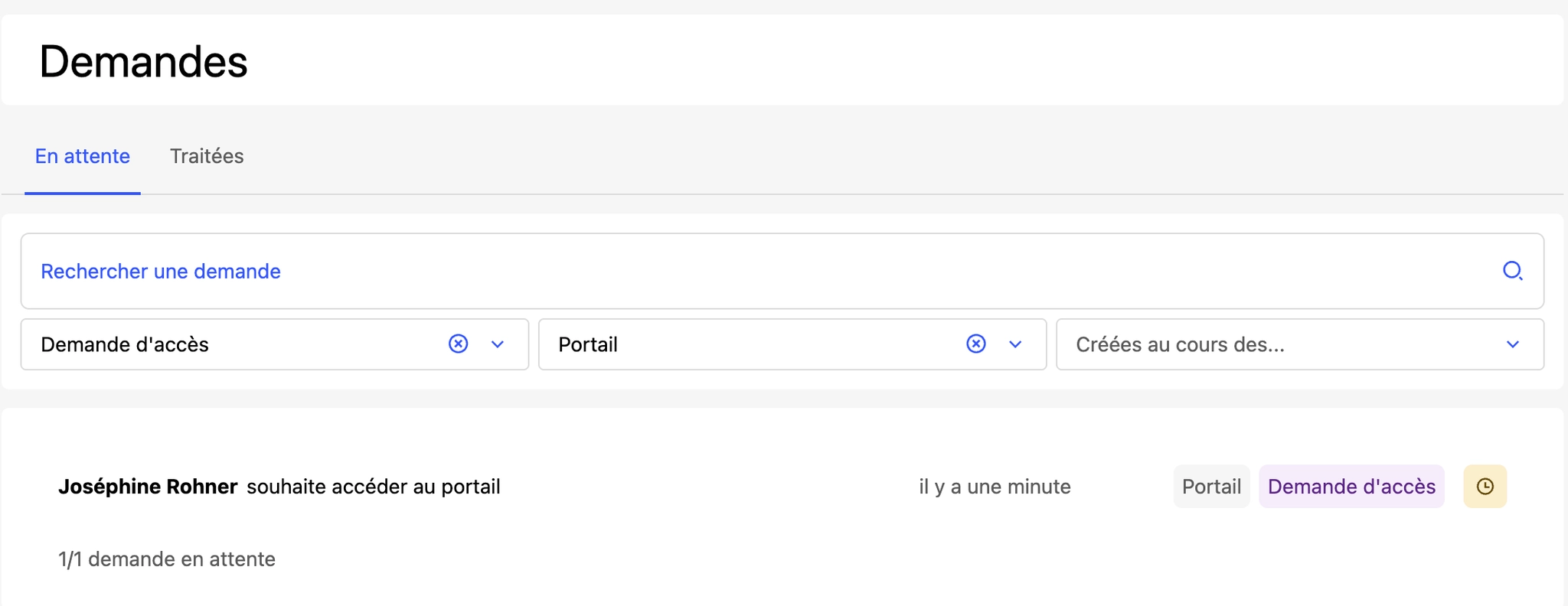Focus the Rechercher une demande field
This screenshot has width=1568, height=606.
pyautogui.click(x=782, y=271)
